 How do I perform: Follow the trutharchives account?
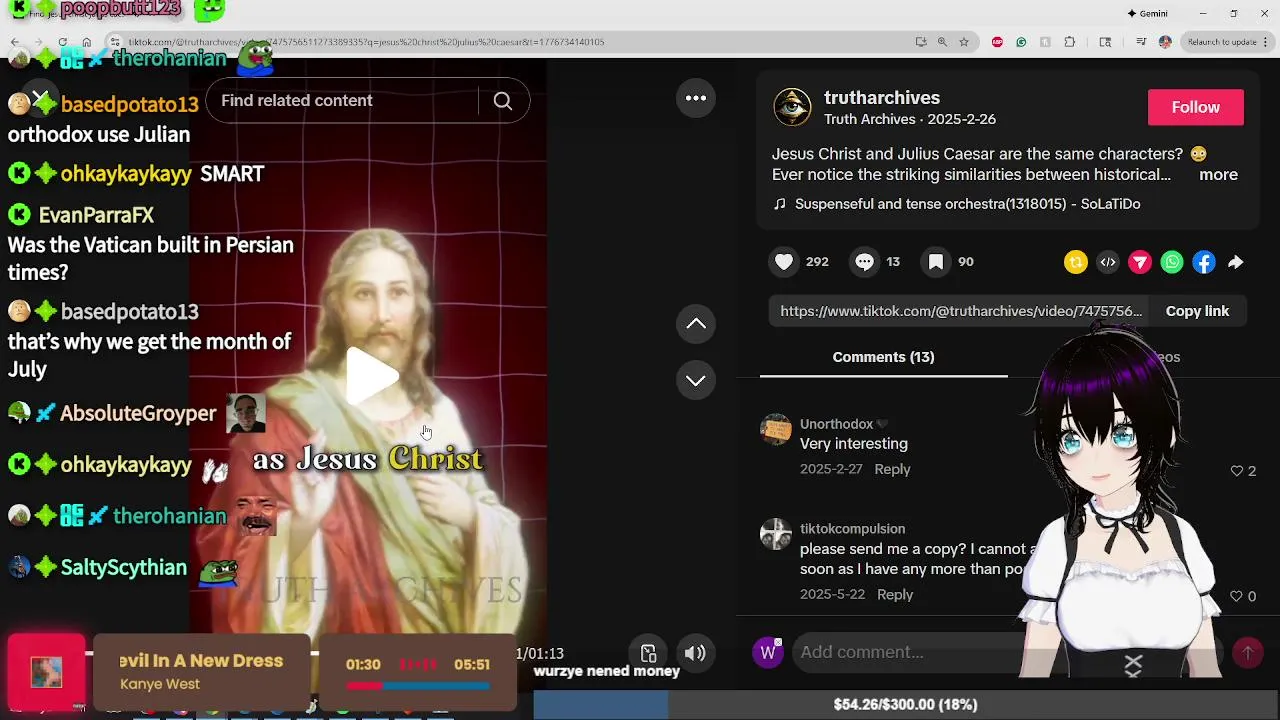point(1195,107)
